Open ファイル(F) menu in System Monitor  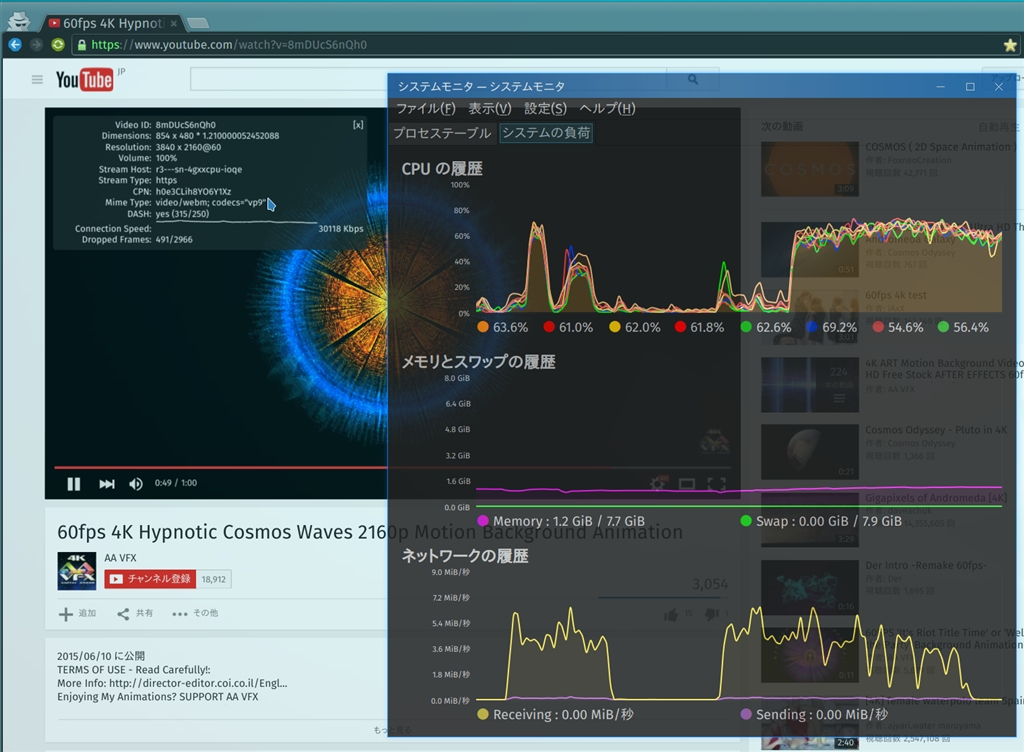coord(426,108)
